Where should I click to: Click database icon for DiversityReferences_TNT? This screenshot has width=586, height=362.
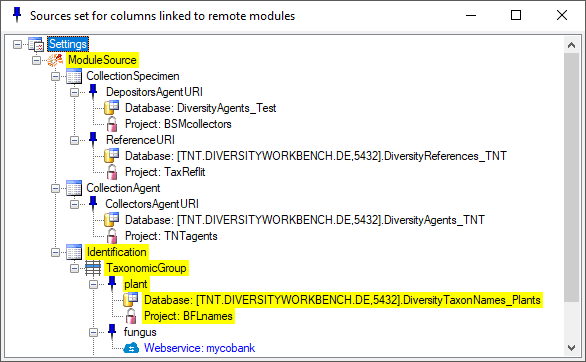112,156
